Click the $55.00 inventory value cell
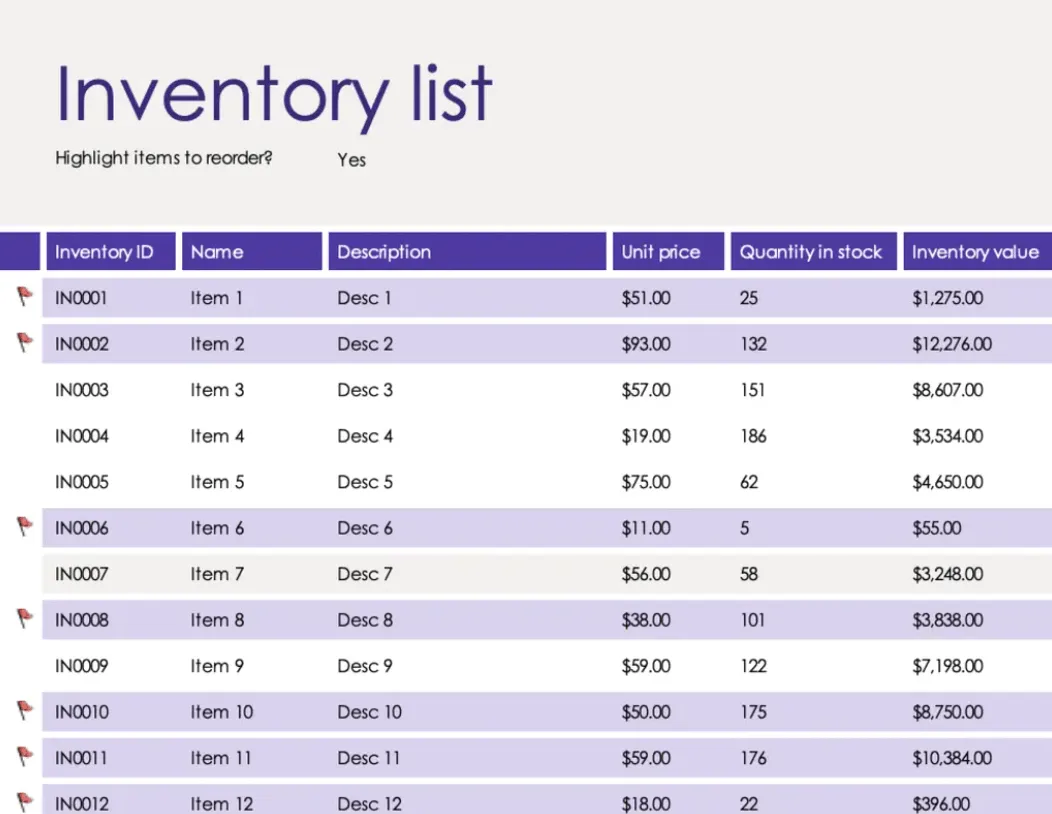This screenshot has height=814, width=1052. click(x=937, y=528)
